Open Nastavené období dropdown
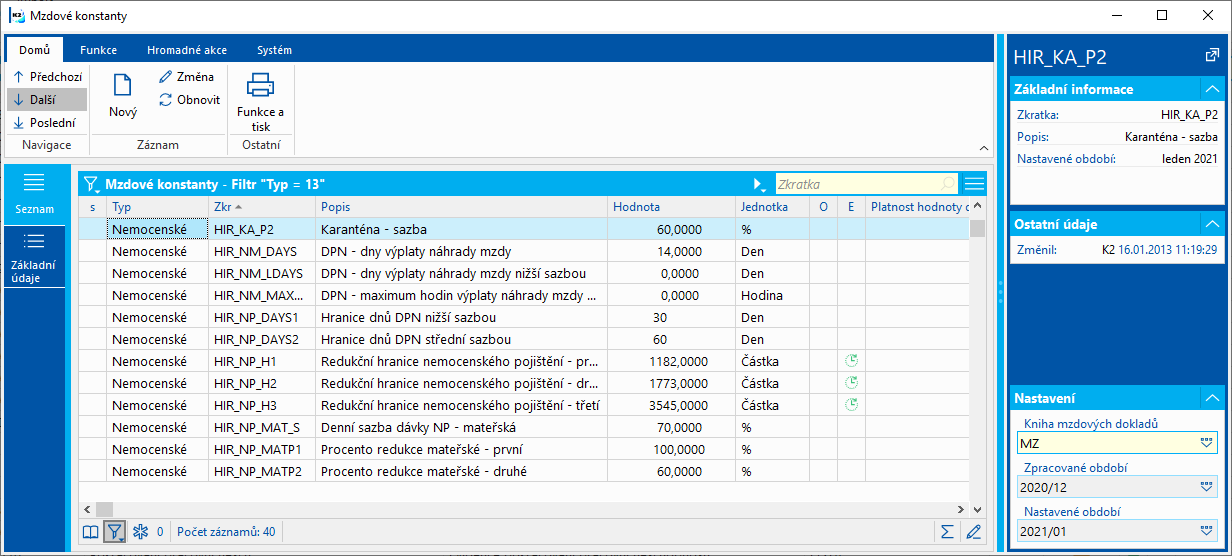Viewport: 1232px width, 556px height. (x=1206, y=531)
